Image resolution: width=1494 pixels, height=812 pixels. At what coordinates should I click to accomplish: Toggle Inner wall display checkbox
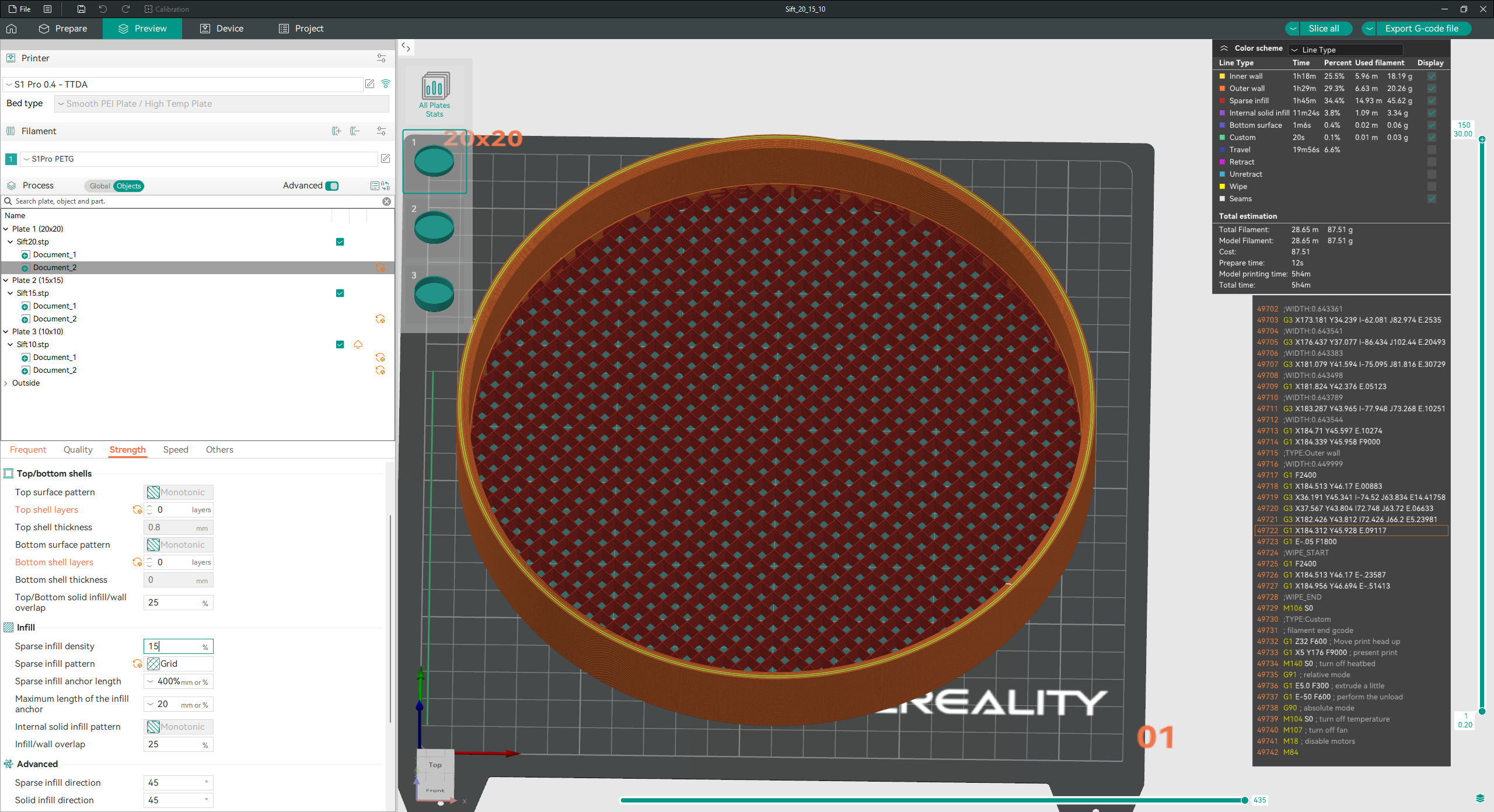pyautogui.click(x=1432, y=76)
